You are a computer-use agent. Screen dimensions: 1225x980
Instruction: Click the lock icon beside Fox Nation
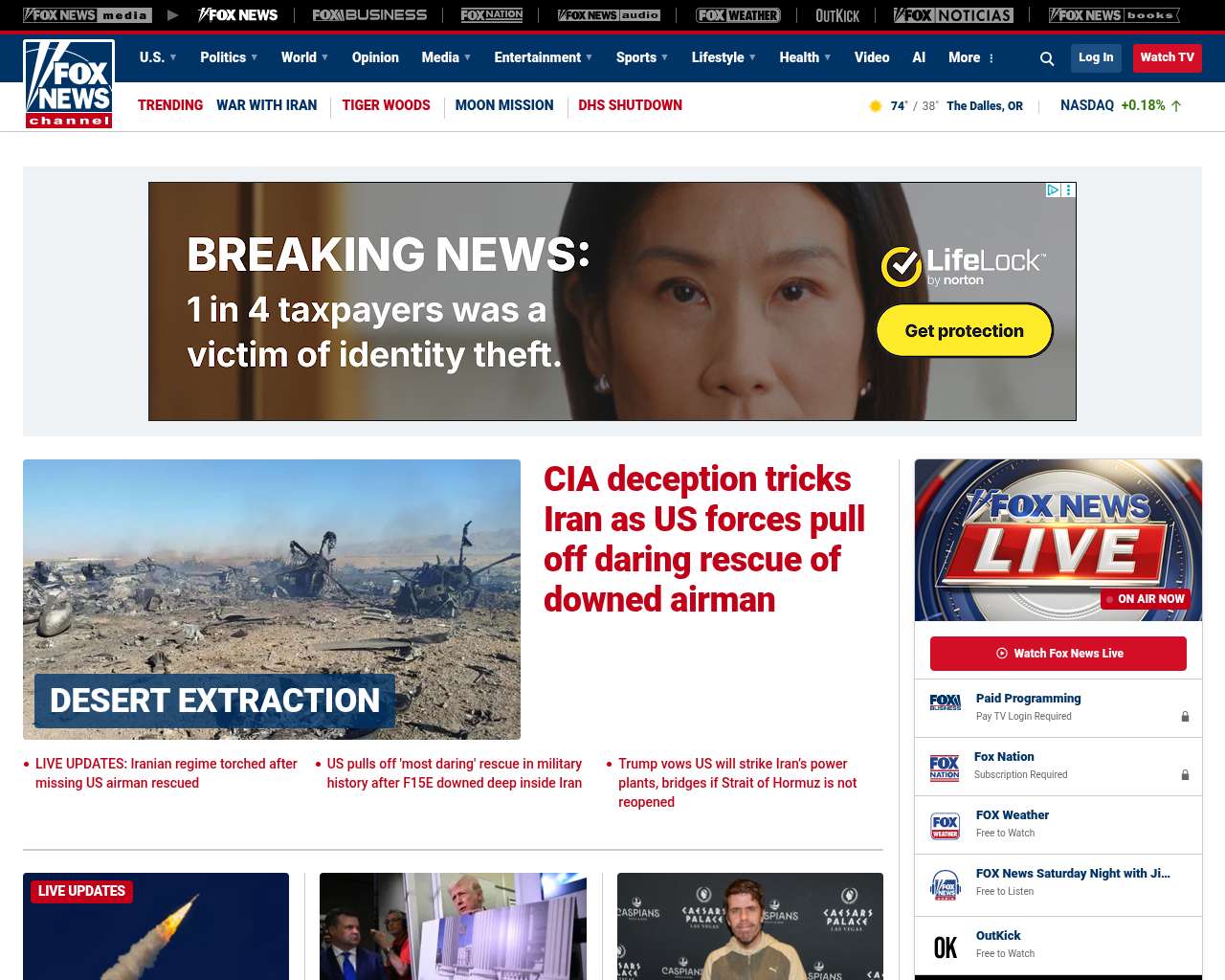pyautogui.click(x=1185, y=775)
